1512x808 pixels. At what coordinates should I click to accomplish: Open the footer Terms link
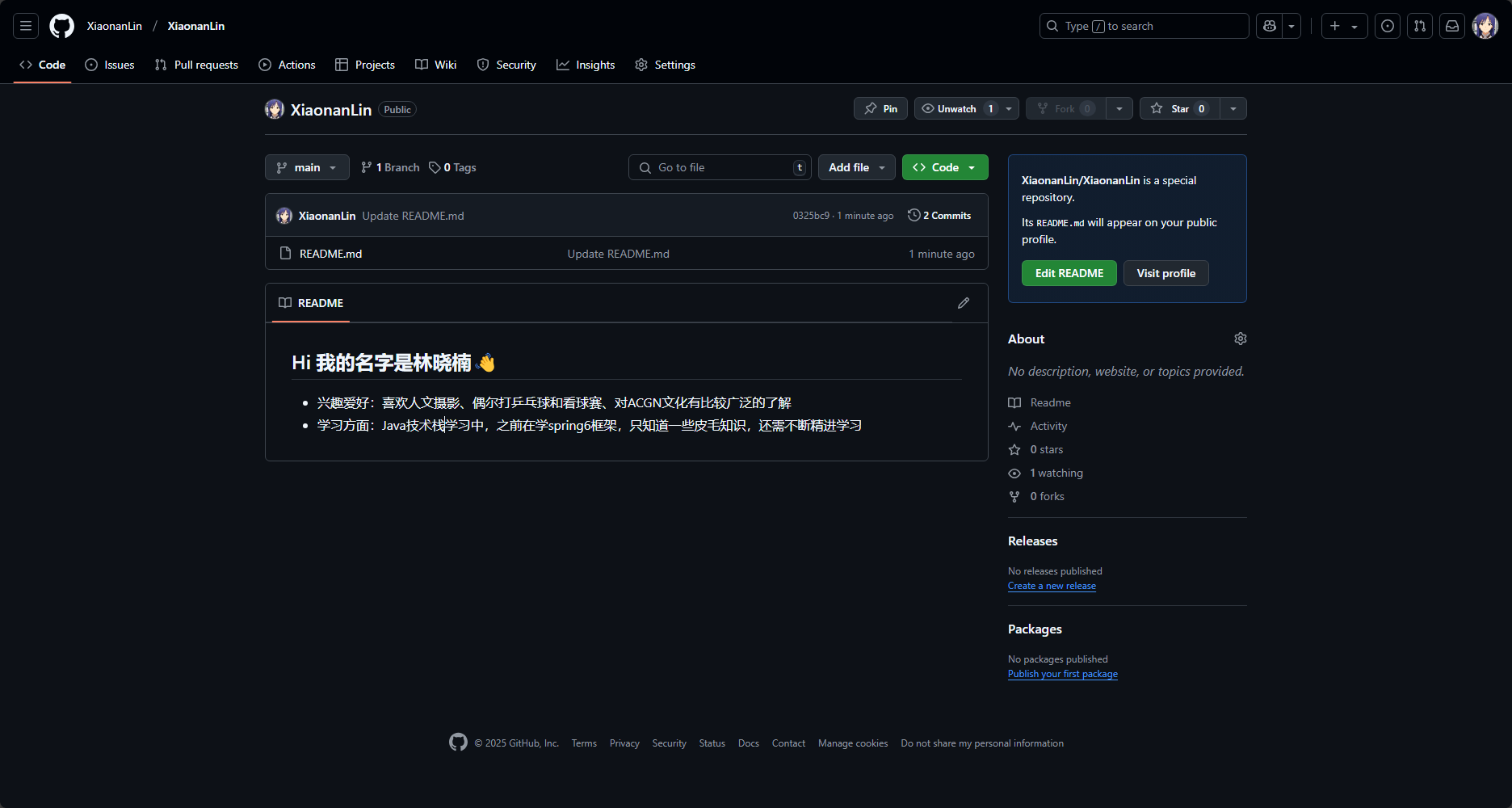(x=584, y=743)
